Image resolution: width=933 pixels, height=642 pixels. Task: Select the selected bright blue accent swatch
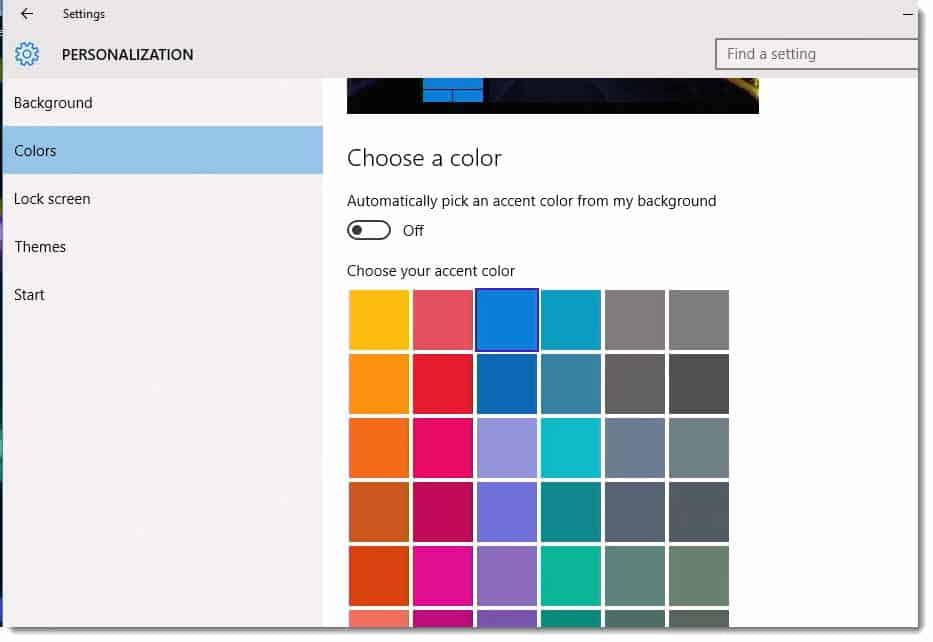coord(507,320)
